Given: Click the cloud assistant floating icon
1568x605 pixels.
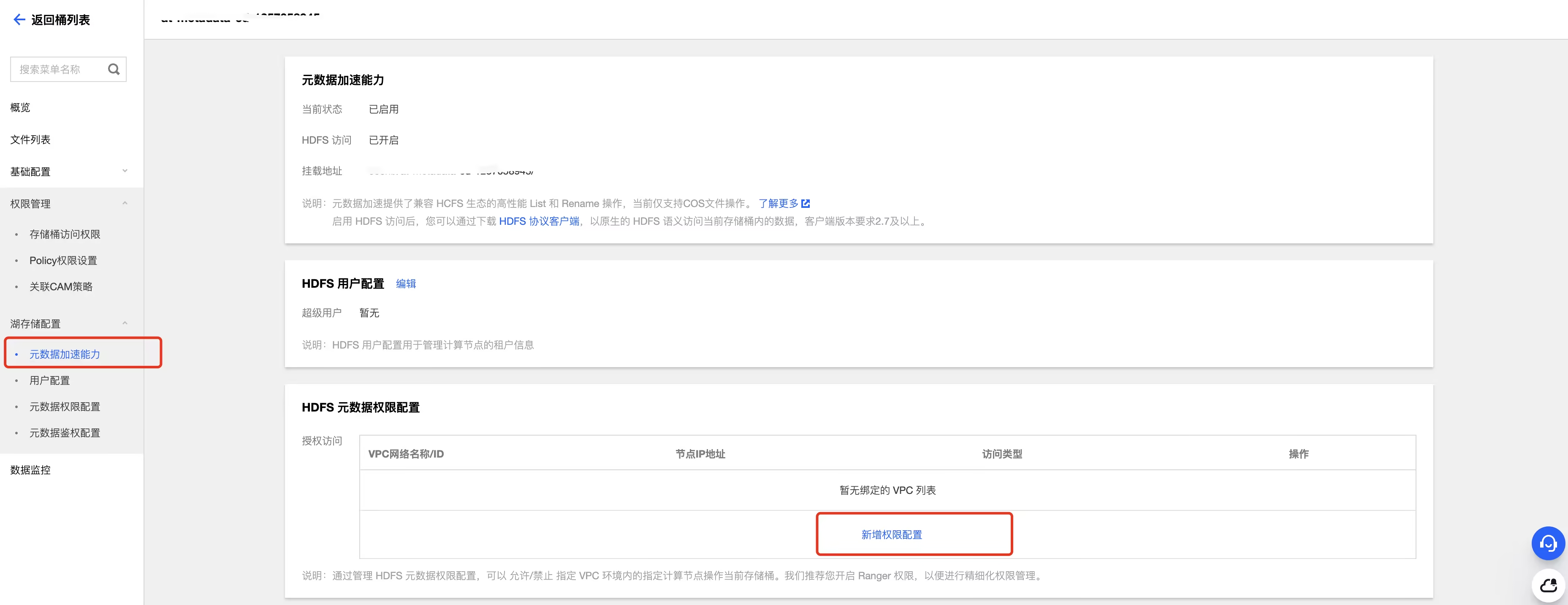Looking at the screenshot, I should 1548,586.
